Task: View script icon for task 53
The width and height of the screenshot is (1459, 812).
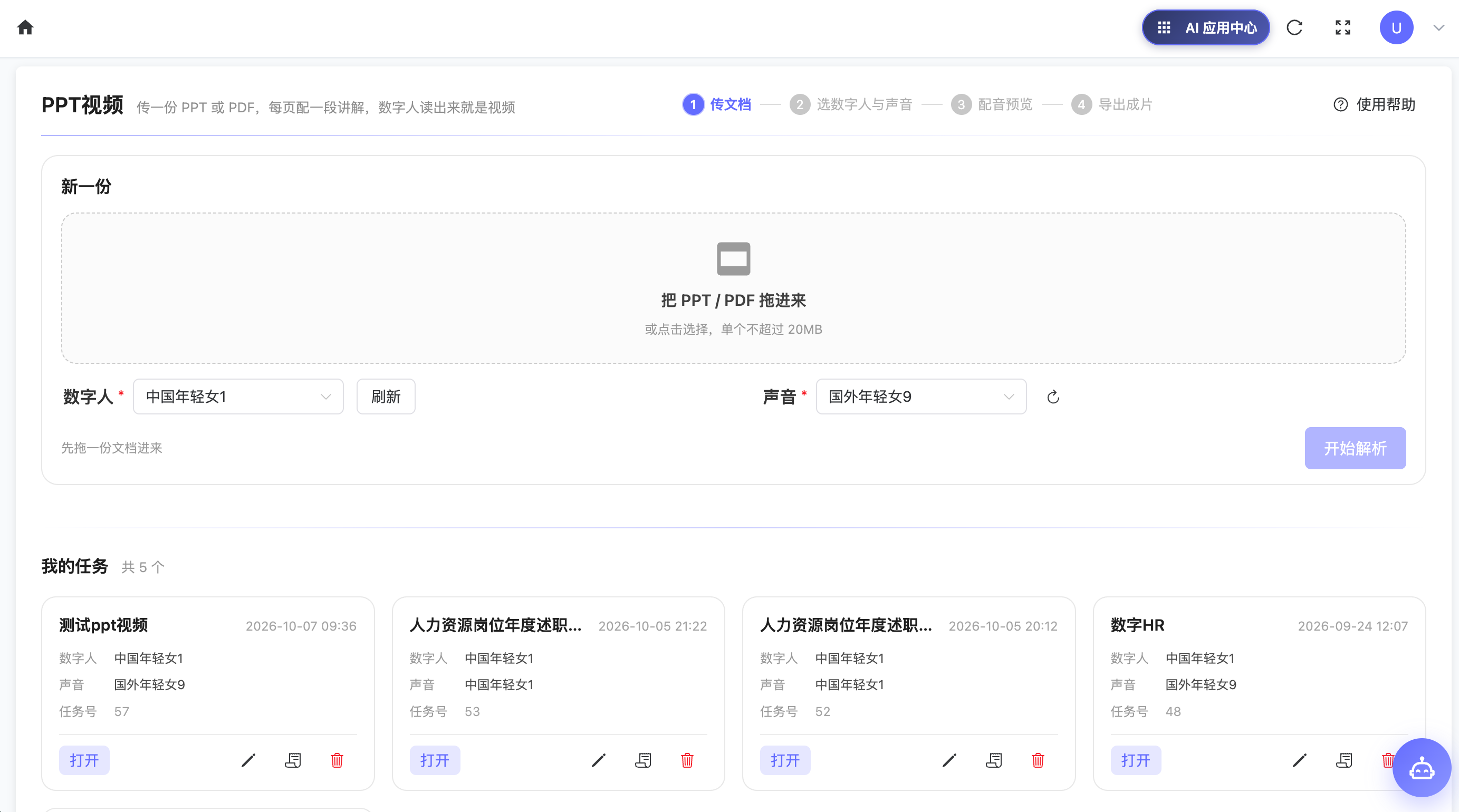Action: point(643,760)
